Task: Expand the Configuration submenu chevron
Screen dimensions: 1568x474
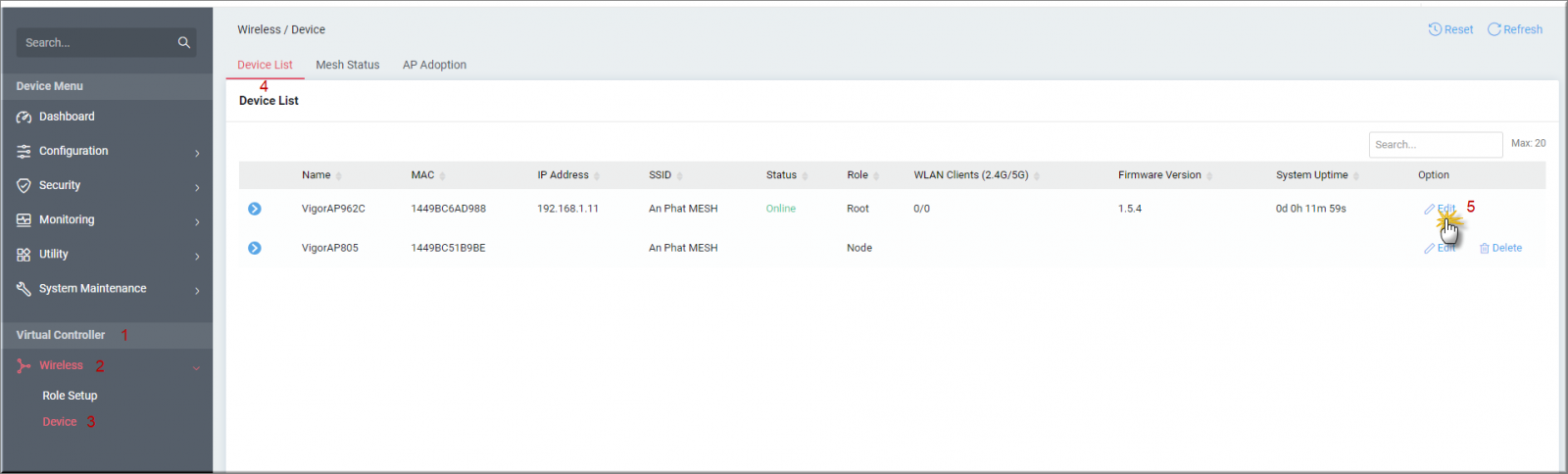Action: pos(197,153)
